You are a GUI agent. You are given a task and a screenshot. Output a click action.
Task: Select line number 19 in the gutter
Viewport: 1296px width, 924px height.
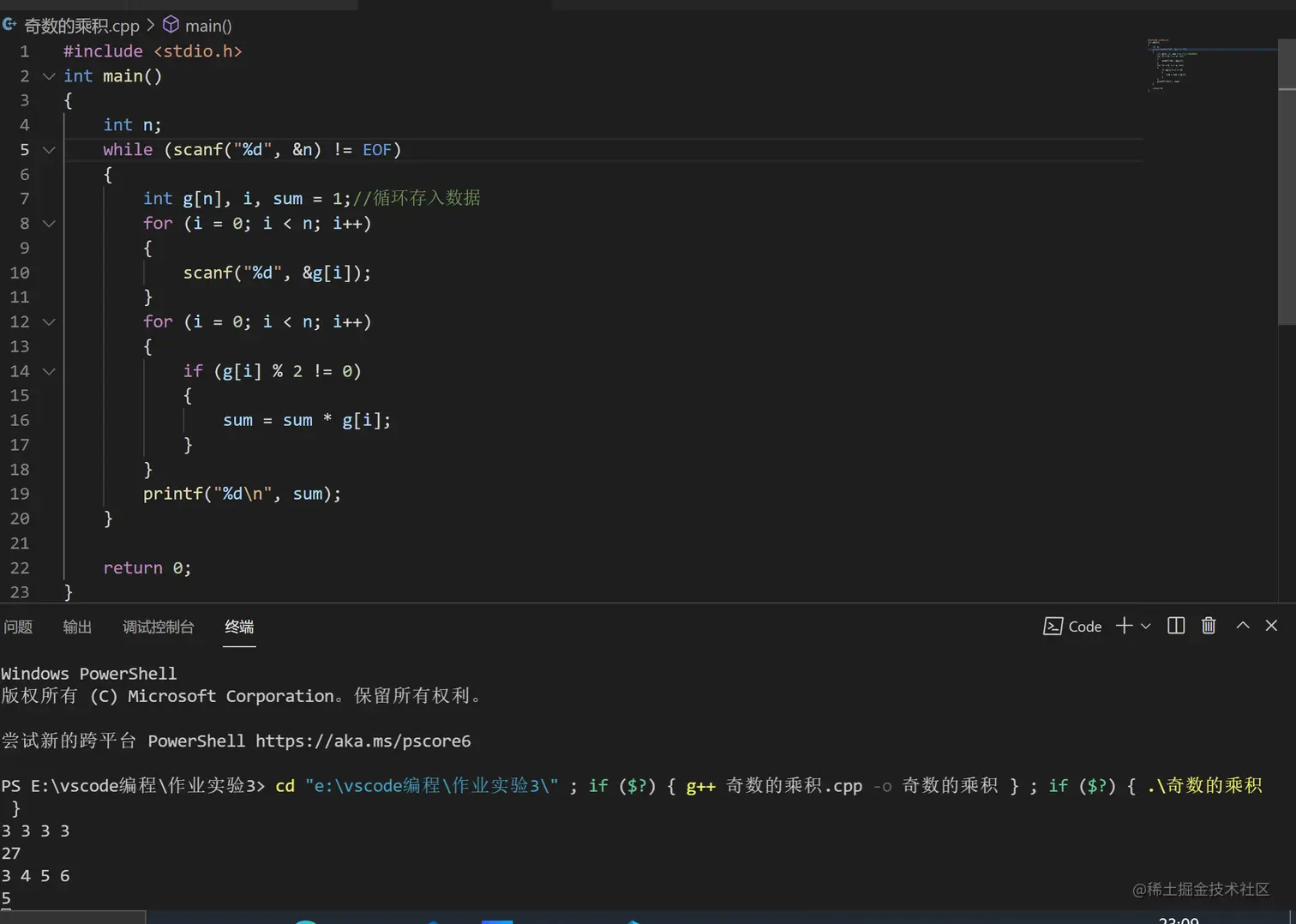click(20, 494)
